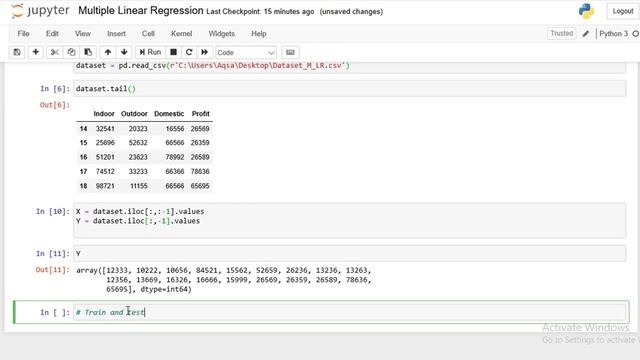Click the Last Checkpoint status text

point(260,12)
